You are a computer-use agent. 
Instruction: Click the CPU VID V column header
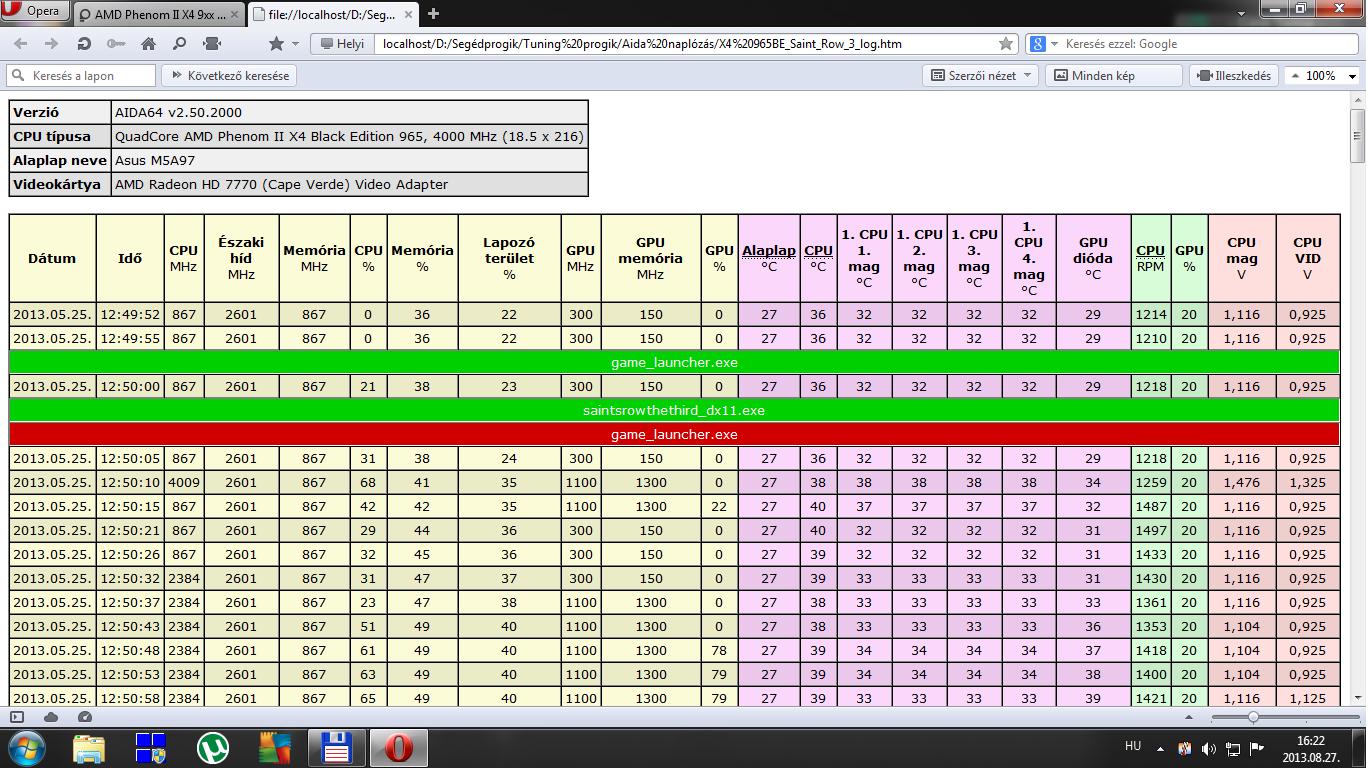1307,258
